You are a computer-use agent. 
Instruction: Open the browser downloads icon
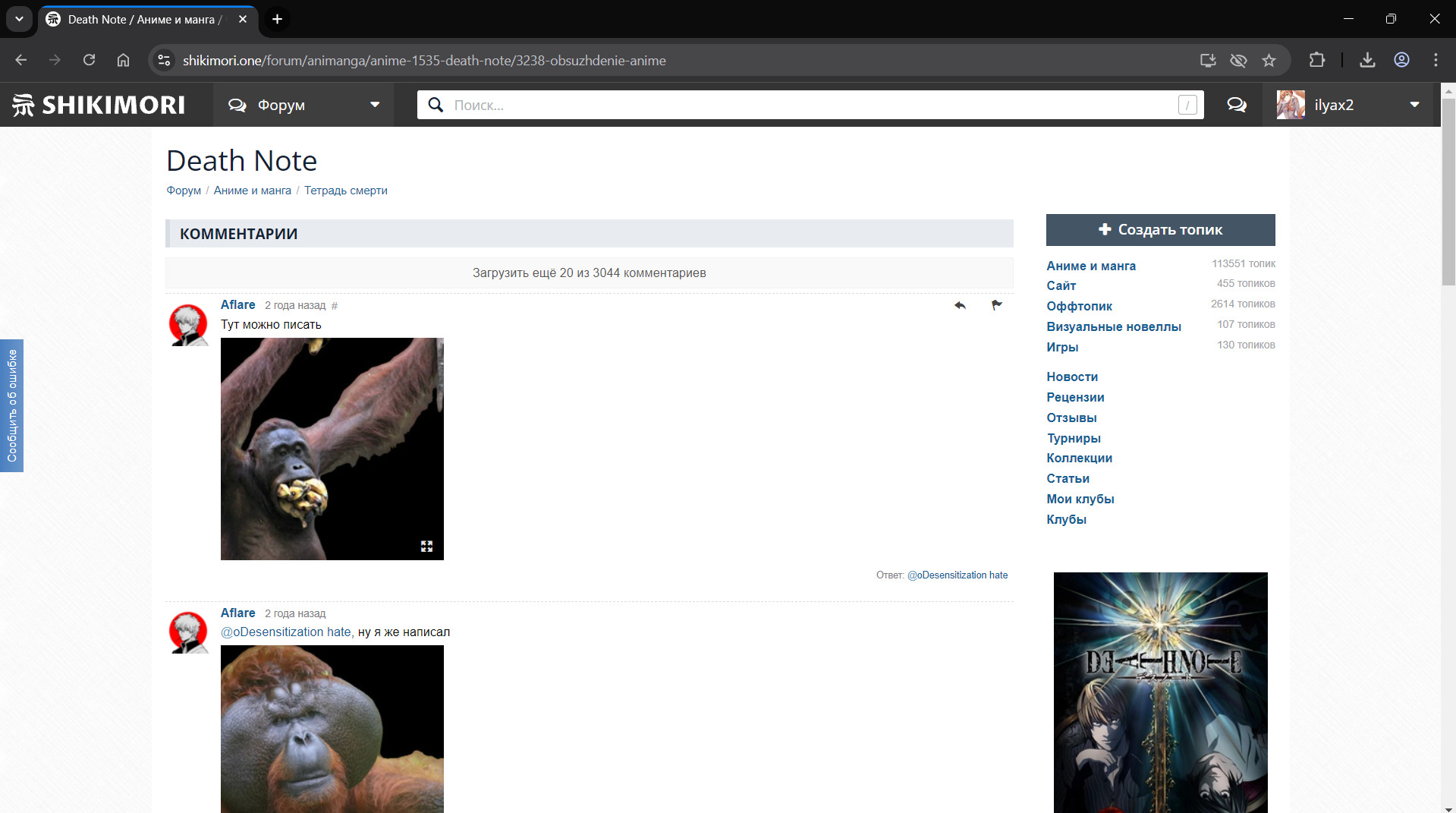coord(1367,61)
